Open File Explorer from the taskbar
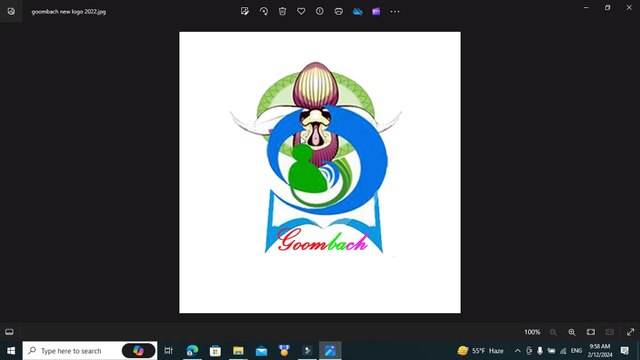Image resolution: width=640 pixels, height=360 pixels. (238, 351)
